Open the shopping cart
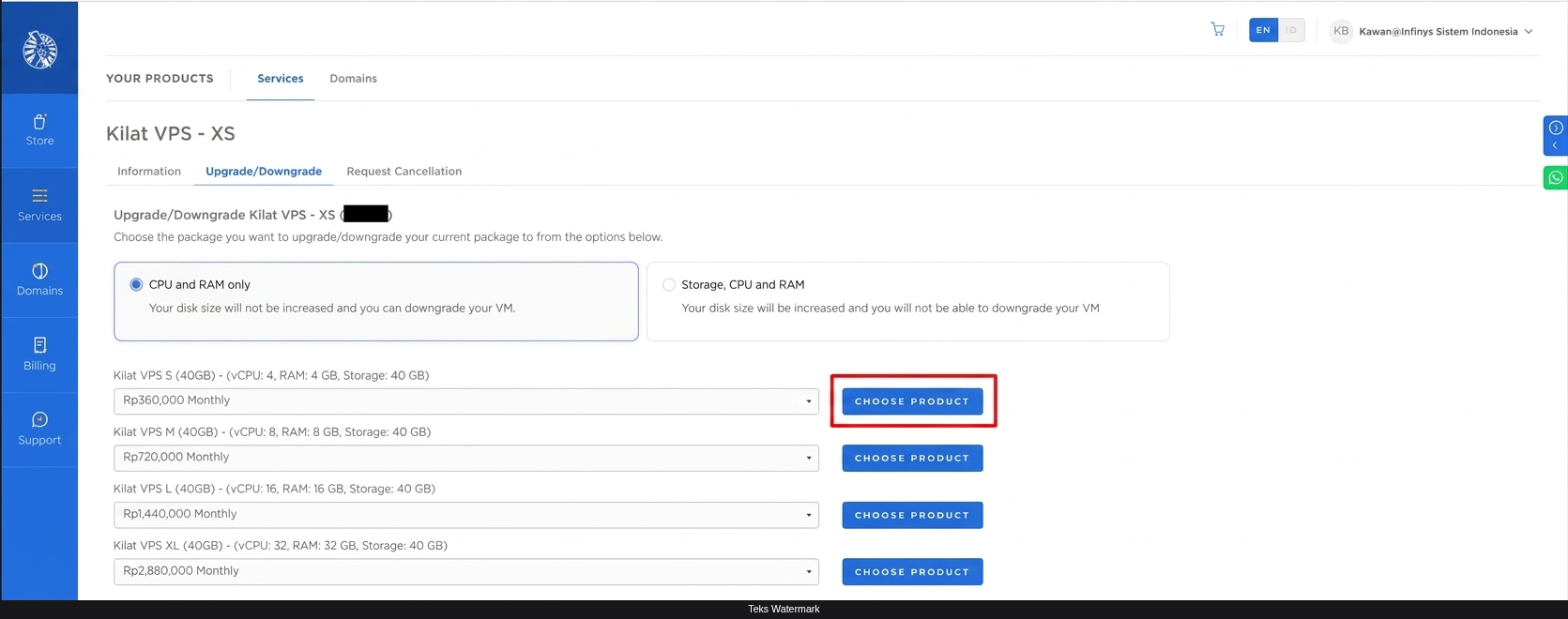Screen dimensions: 1568x619 tap(1218, 30)
